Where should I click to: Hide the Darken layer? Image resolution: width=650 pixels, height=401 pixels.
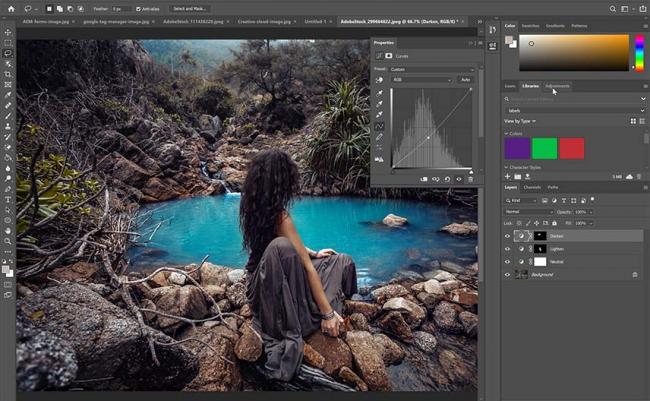[508, 236]
